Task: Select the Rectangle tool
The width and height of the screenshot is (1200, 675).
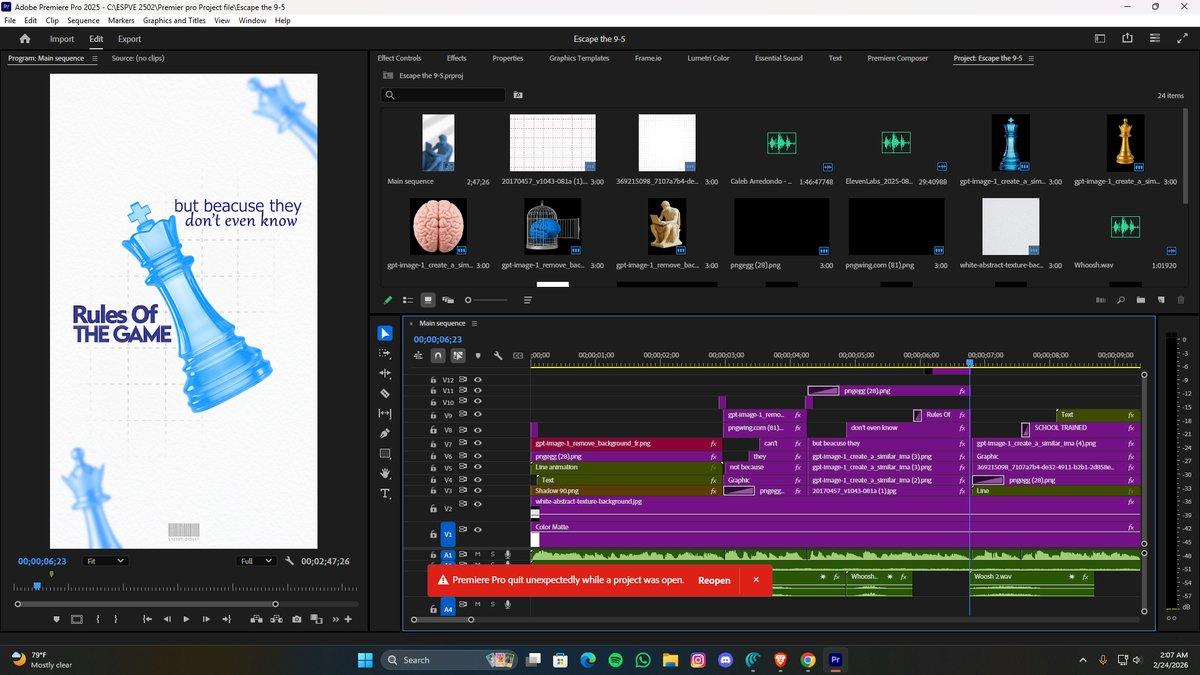Action: click(385, 453)
